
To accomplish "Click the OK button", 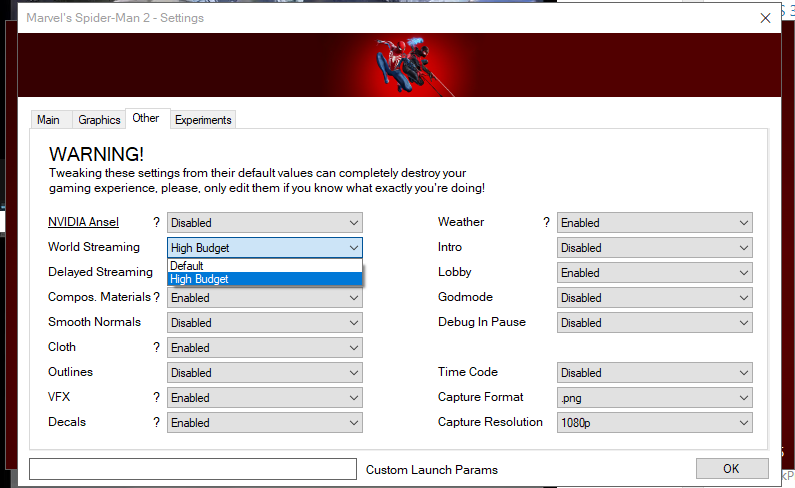I will [x=732, y=469].
